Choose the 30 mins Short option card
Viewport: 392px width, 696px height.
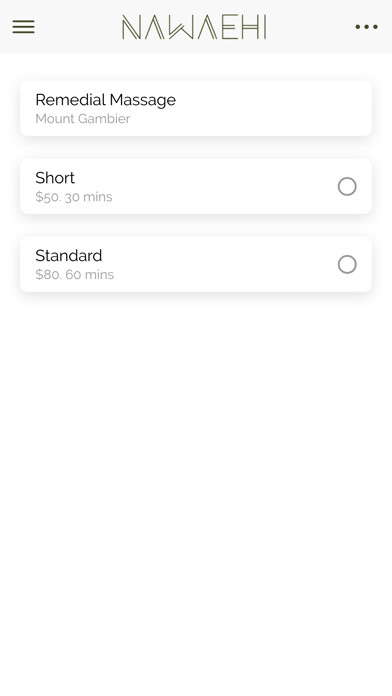[x=196, y=186]
